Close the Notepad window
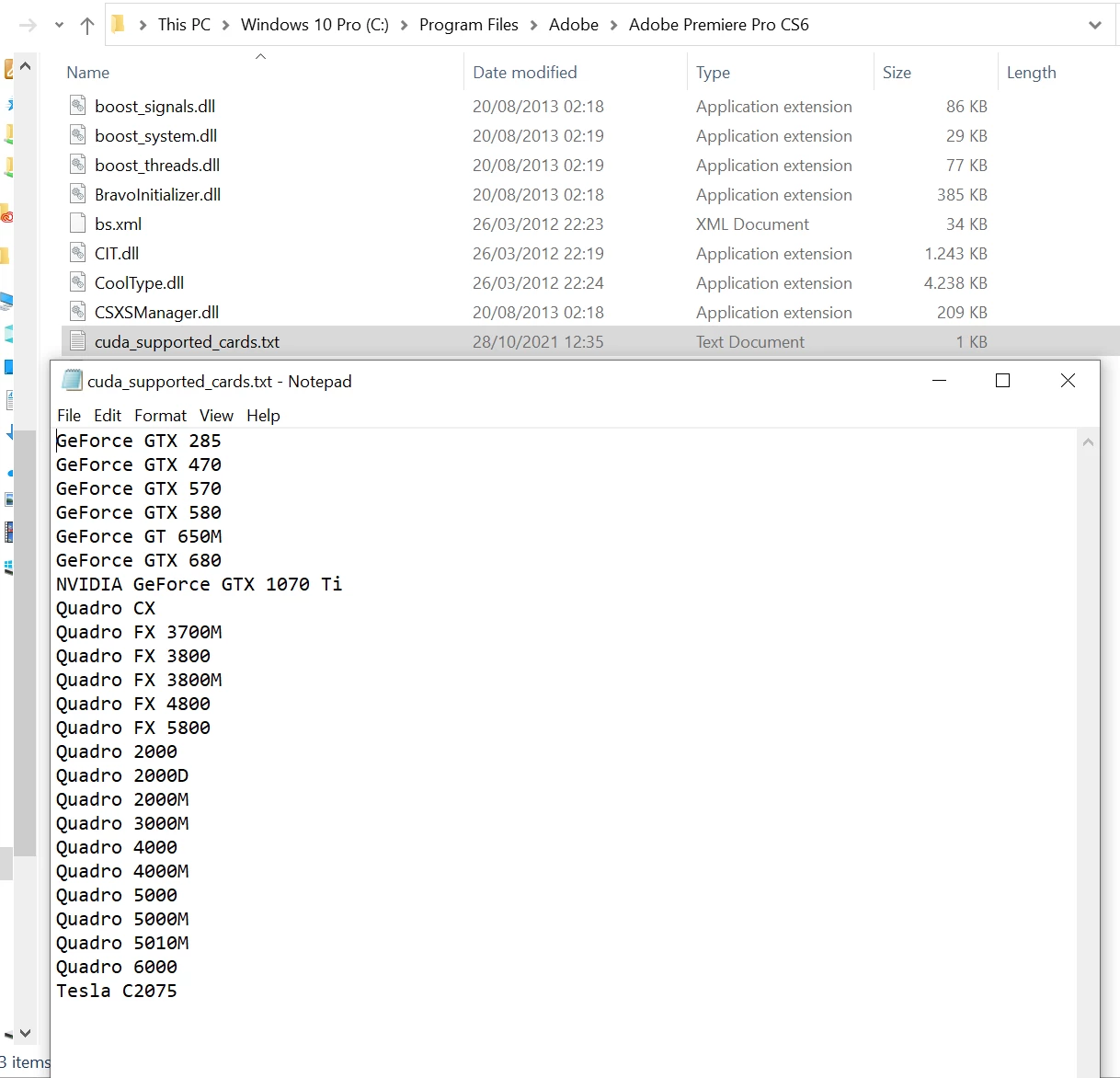 tap(1068, 381)
